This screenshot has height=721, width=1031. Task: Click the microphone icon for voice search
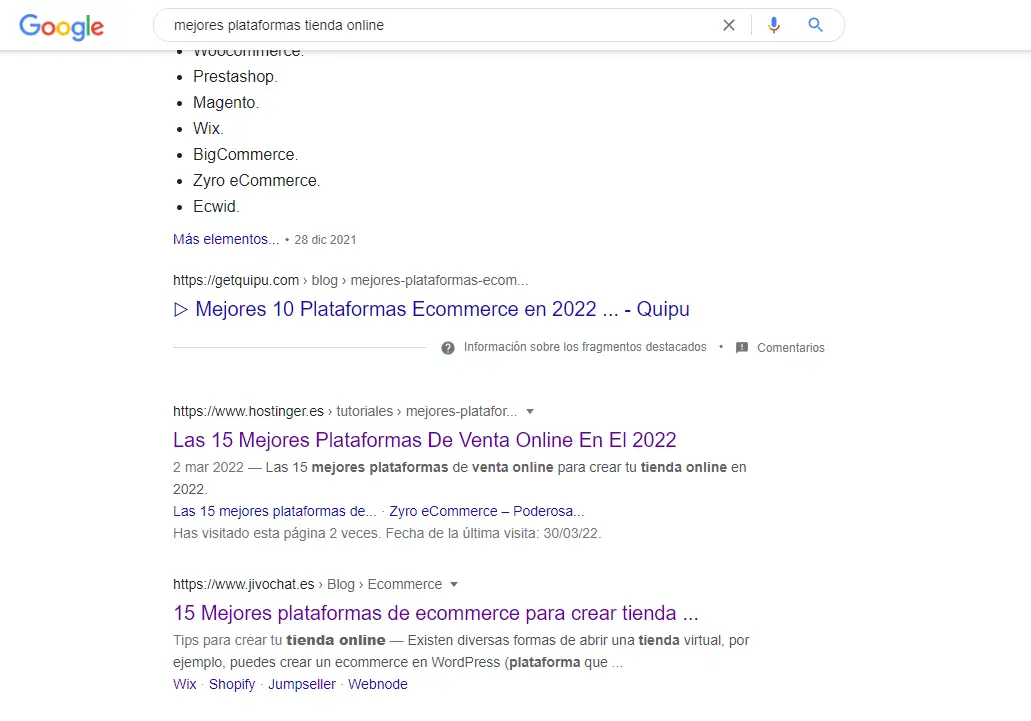(773, 25)
